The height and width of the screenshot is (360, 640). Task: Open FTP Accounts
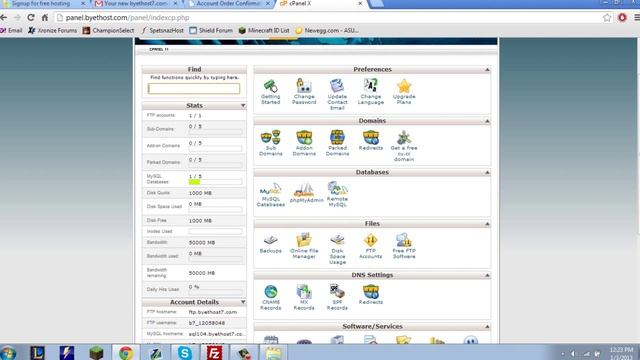coord(371,246)
